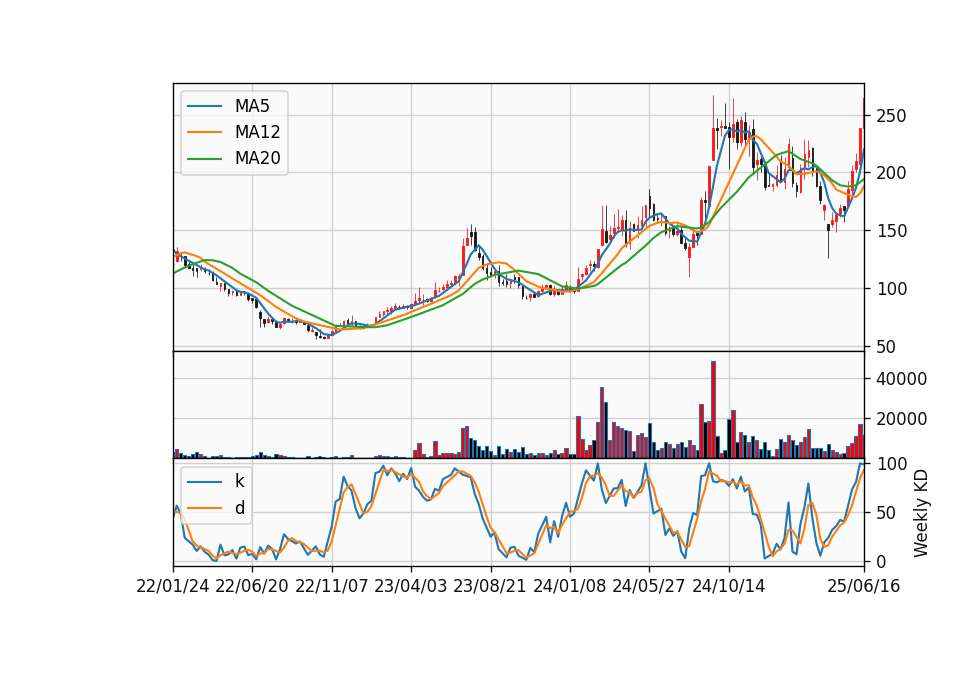Click the orange d legend line sample
The width and height of the screenshot is (960, 690).
(x=204, y=508)
